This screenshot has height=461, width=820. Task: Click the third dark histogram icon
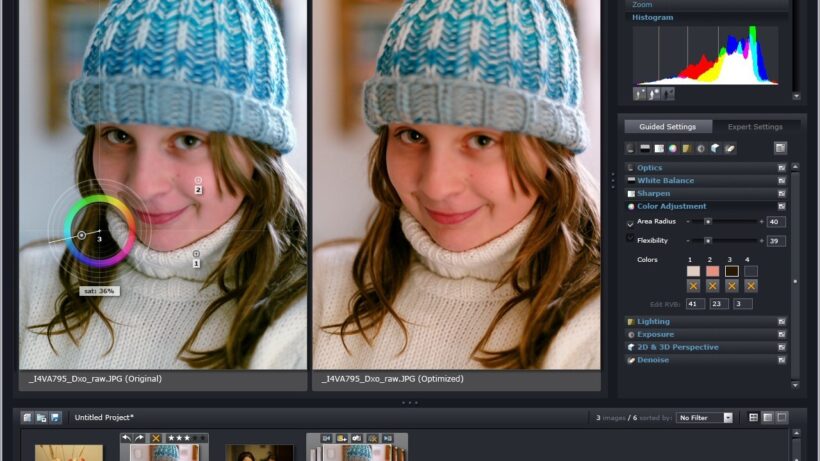tap(668, 94)
